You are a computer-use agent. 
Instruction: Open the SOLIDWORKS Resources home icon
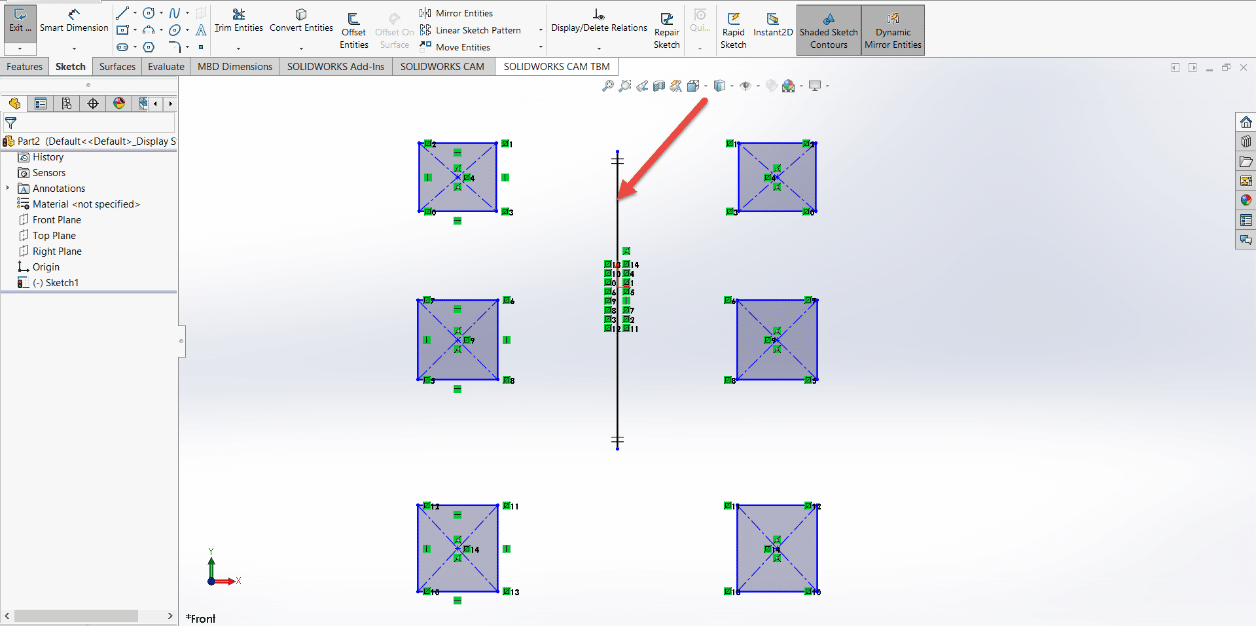point(1245,122)
